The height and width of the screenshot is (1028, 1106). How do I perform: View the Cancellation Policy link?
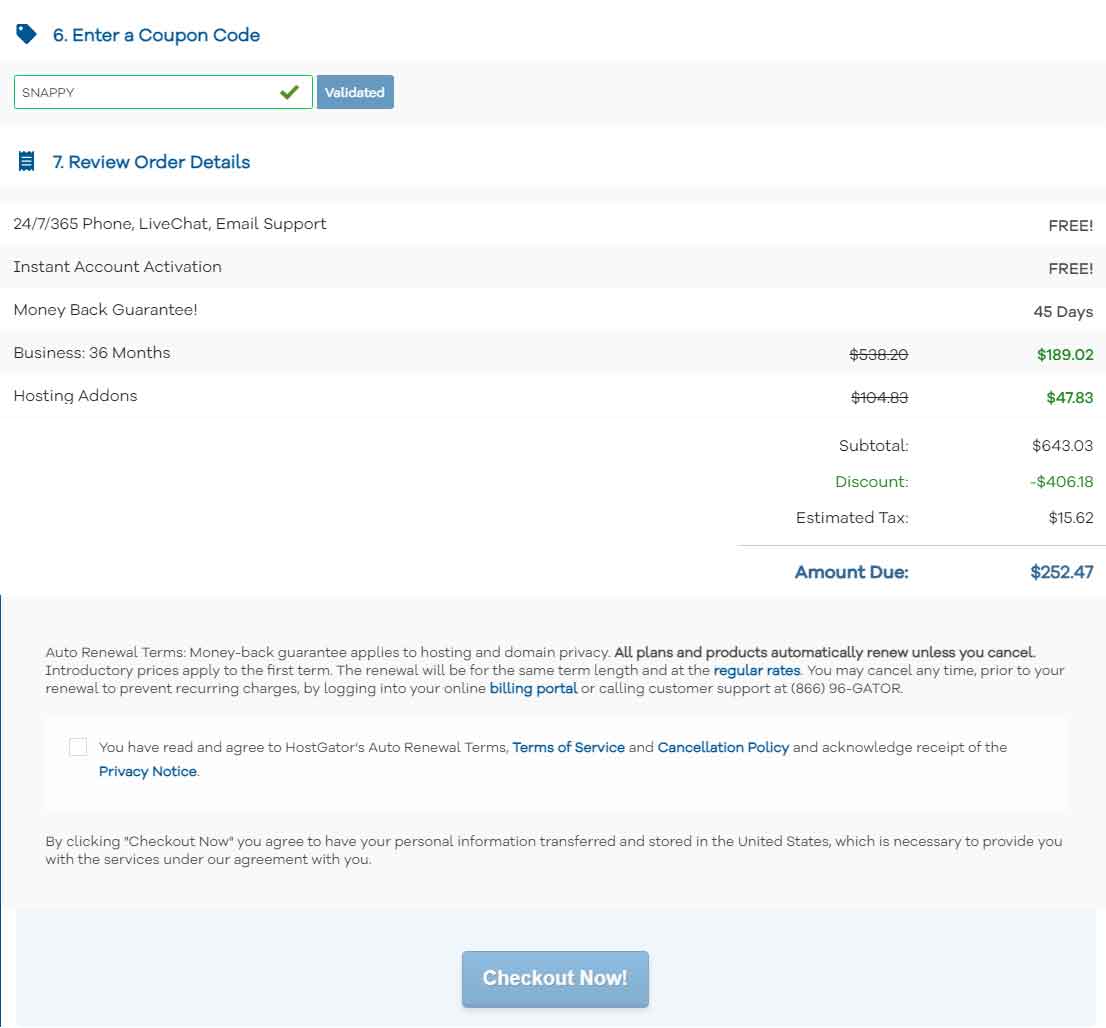tap(723, 747)
